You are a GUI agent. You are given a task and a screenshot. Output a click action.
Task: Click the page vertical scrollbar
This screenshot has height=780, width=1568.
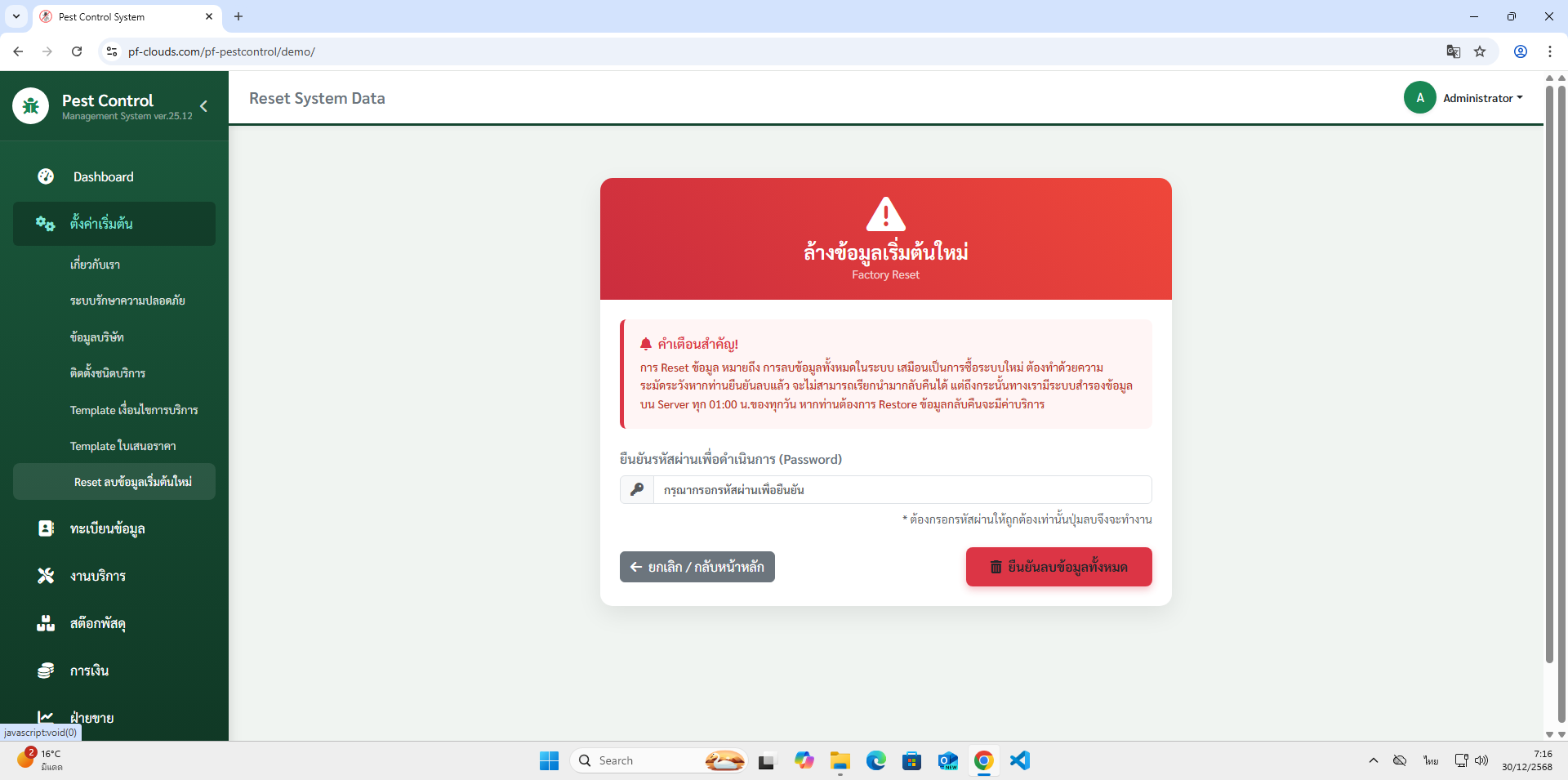coord(1549,368)
